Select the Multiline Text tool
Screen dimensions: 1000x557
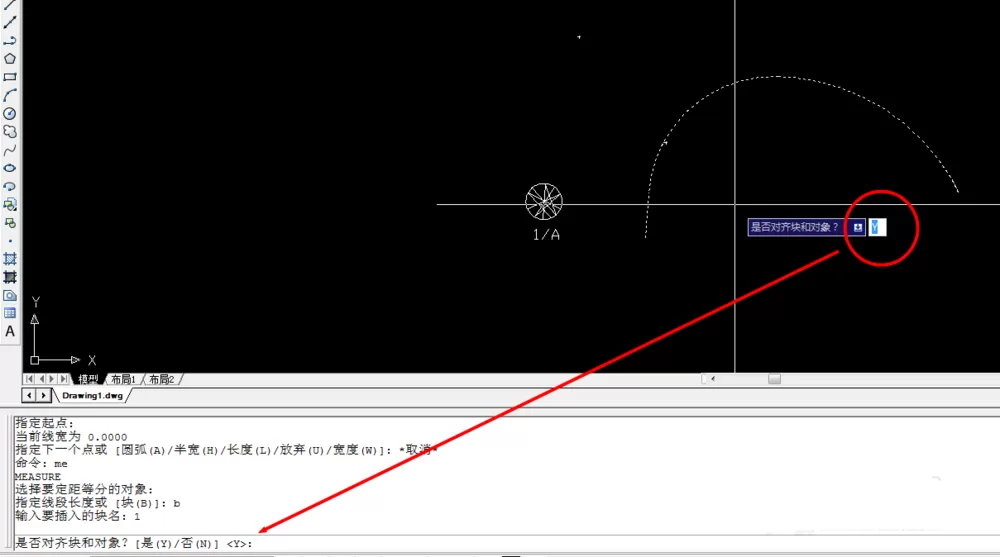coord(10,332)
